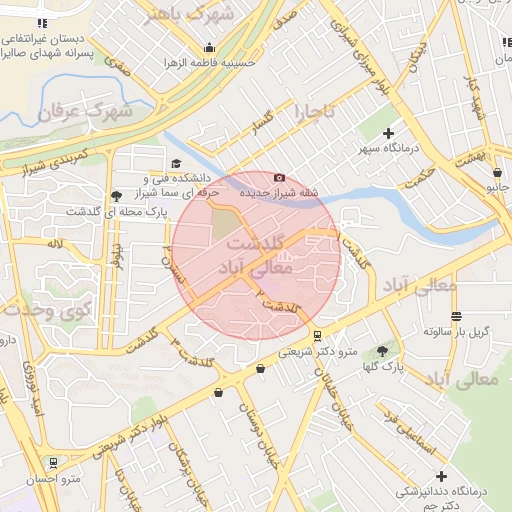Click the burger icon for گریل بار سالوته
This screenshot has height=512, width=512.
pos(456,316)
